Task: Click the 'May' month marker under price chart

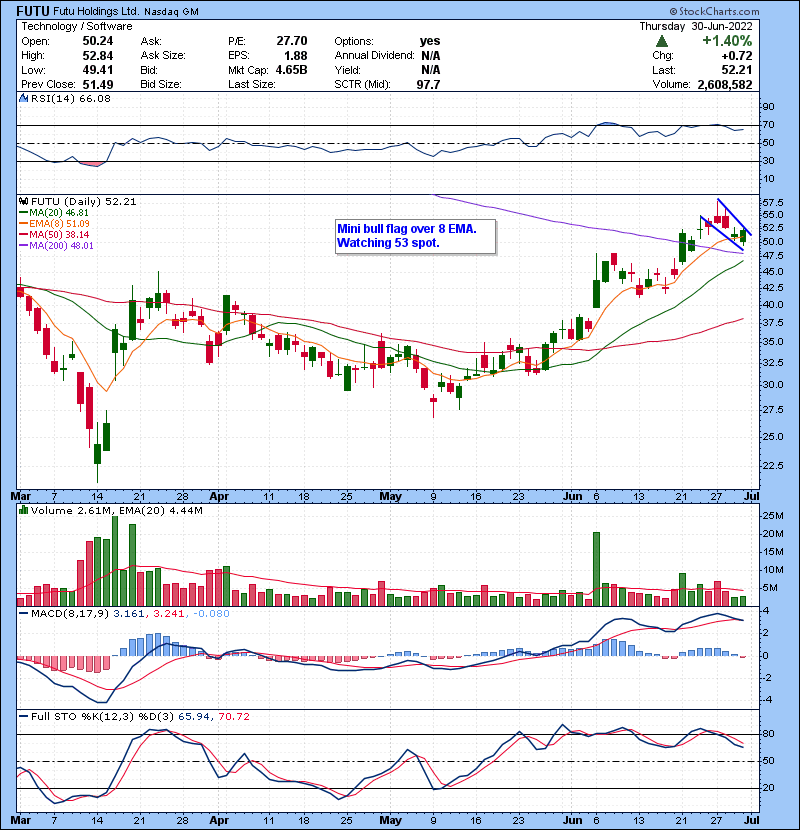Action: [x=390, y=496]
